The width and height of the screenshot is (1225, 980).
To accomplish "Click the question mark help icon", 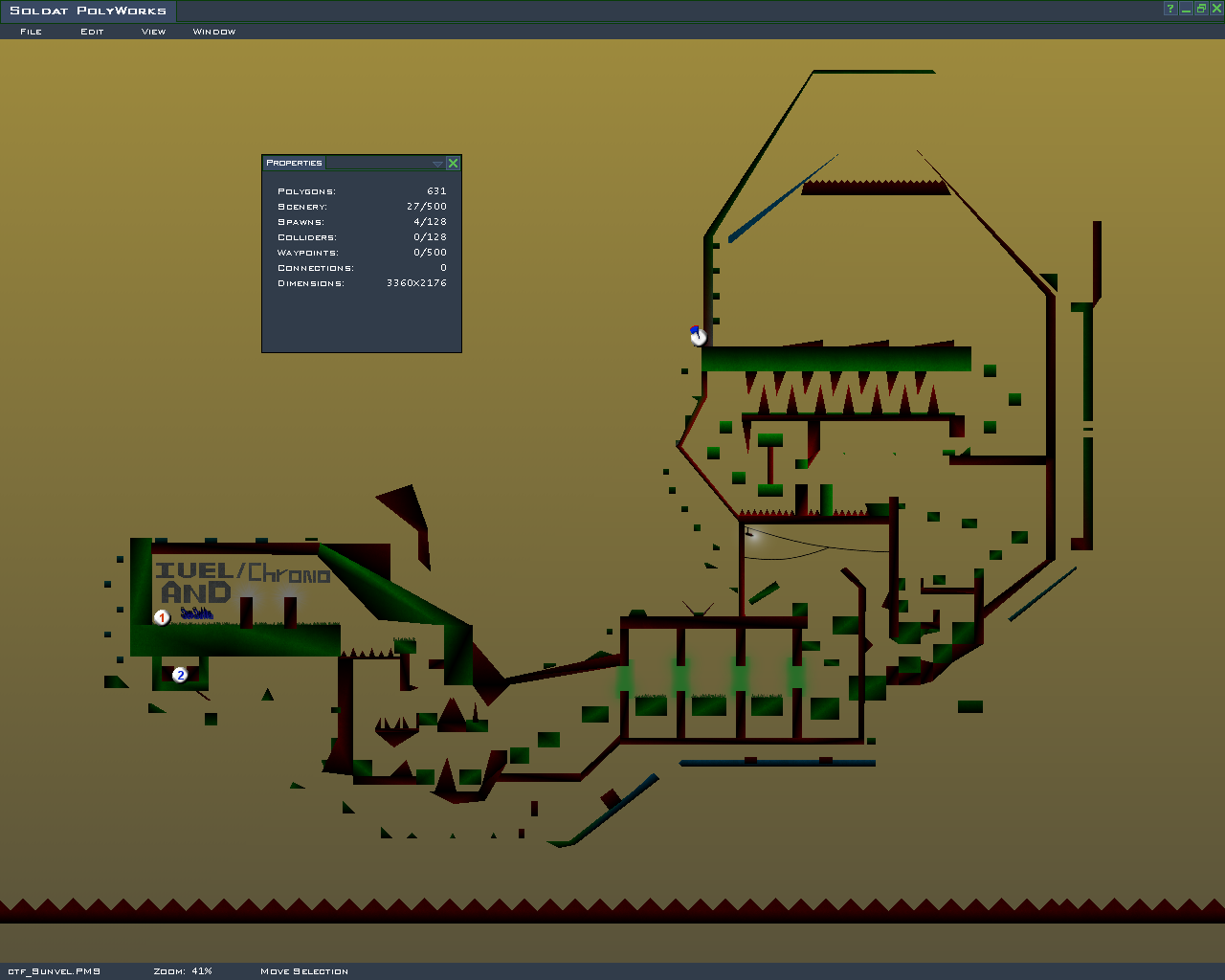I will pyautogui.click(x=1169, y=9).
